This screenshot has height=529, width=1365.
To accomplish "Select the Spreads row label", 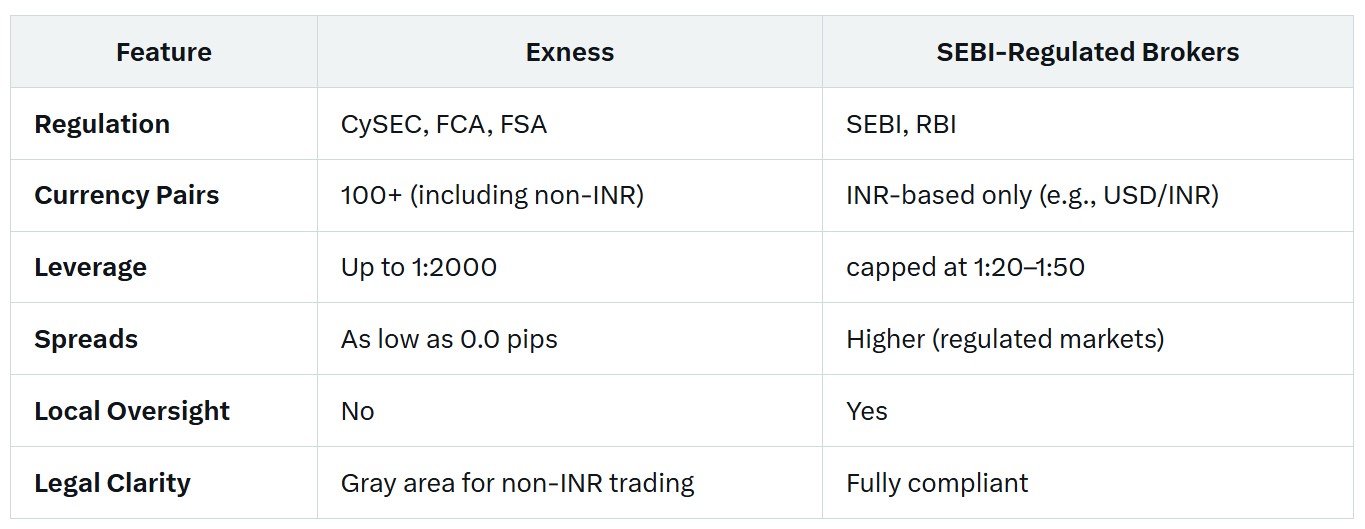I will click(x=86, y=339).
